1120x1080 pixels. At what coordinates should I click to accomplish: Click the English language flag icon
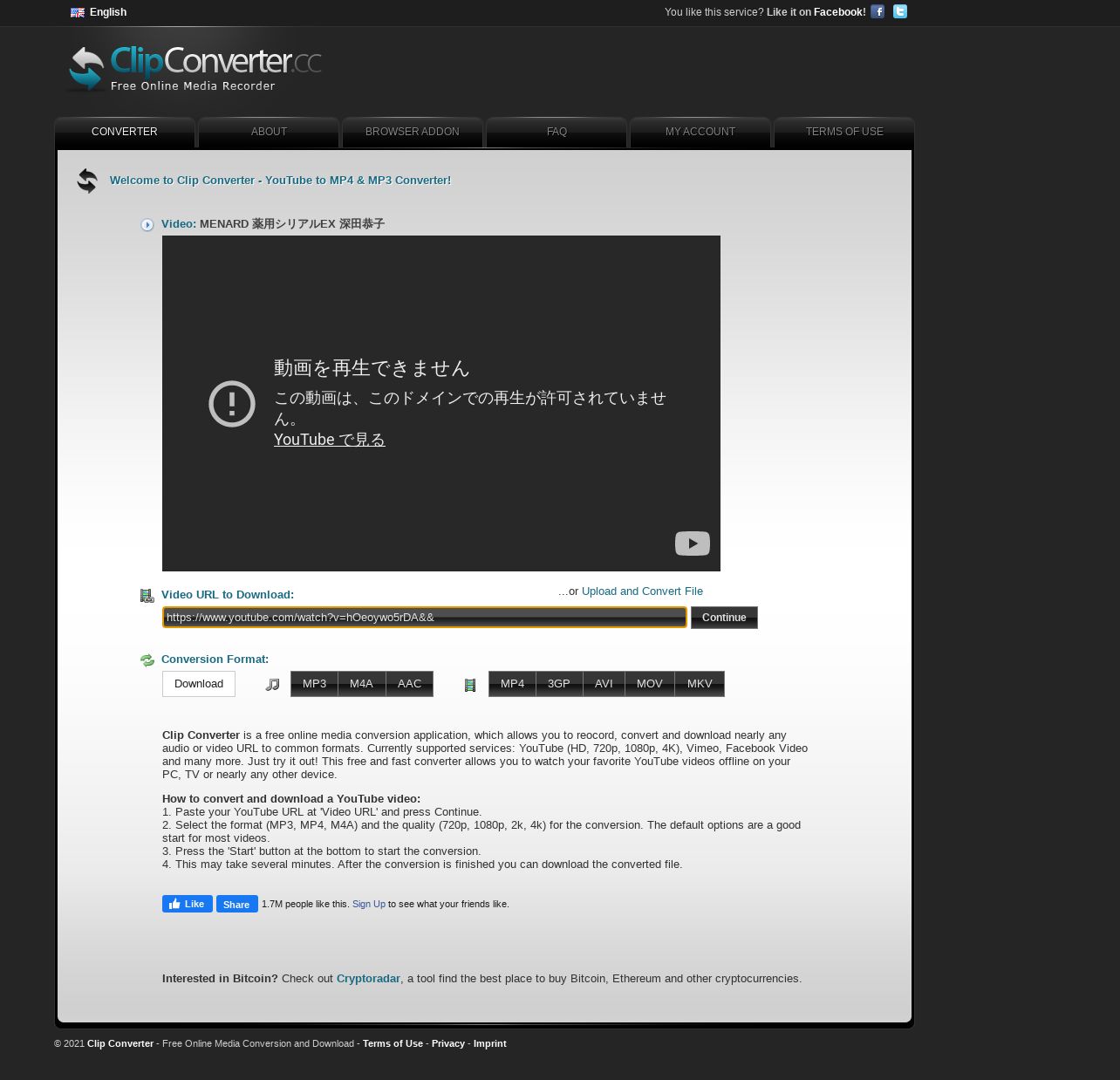tap(78, 12)
